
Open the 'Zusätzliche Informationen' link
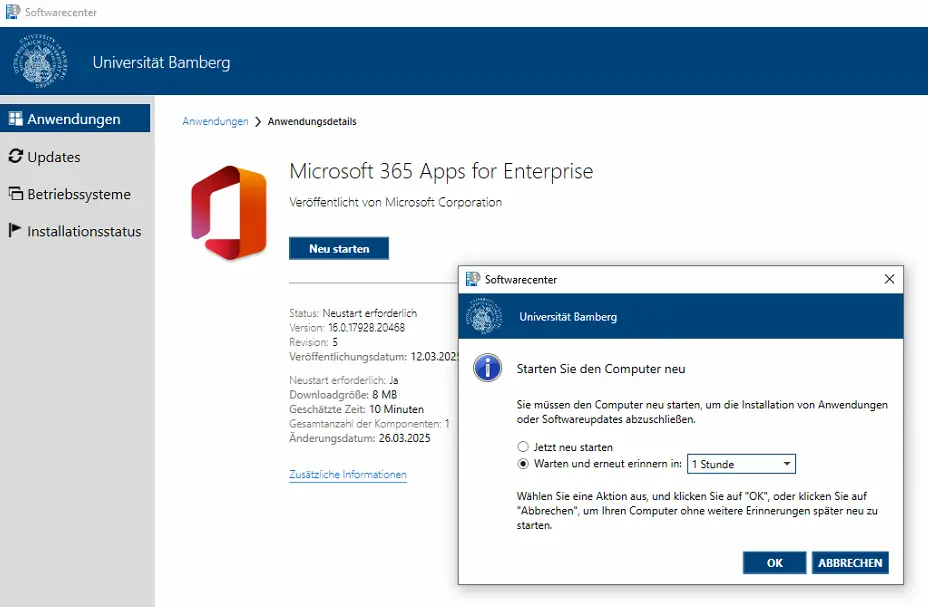coord(348,474)
